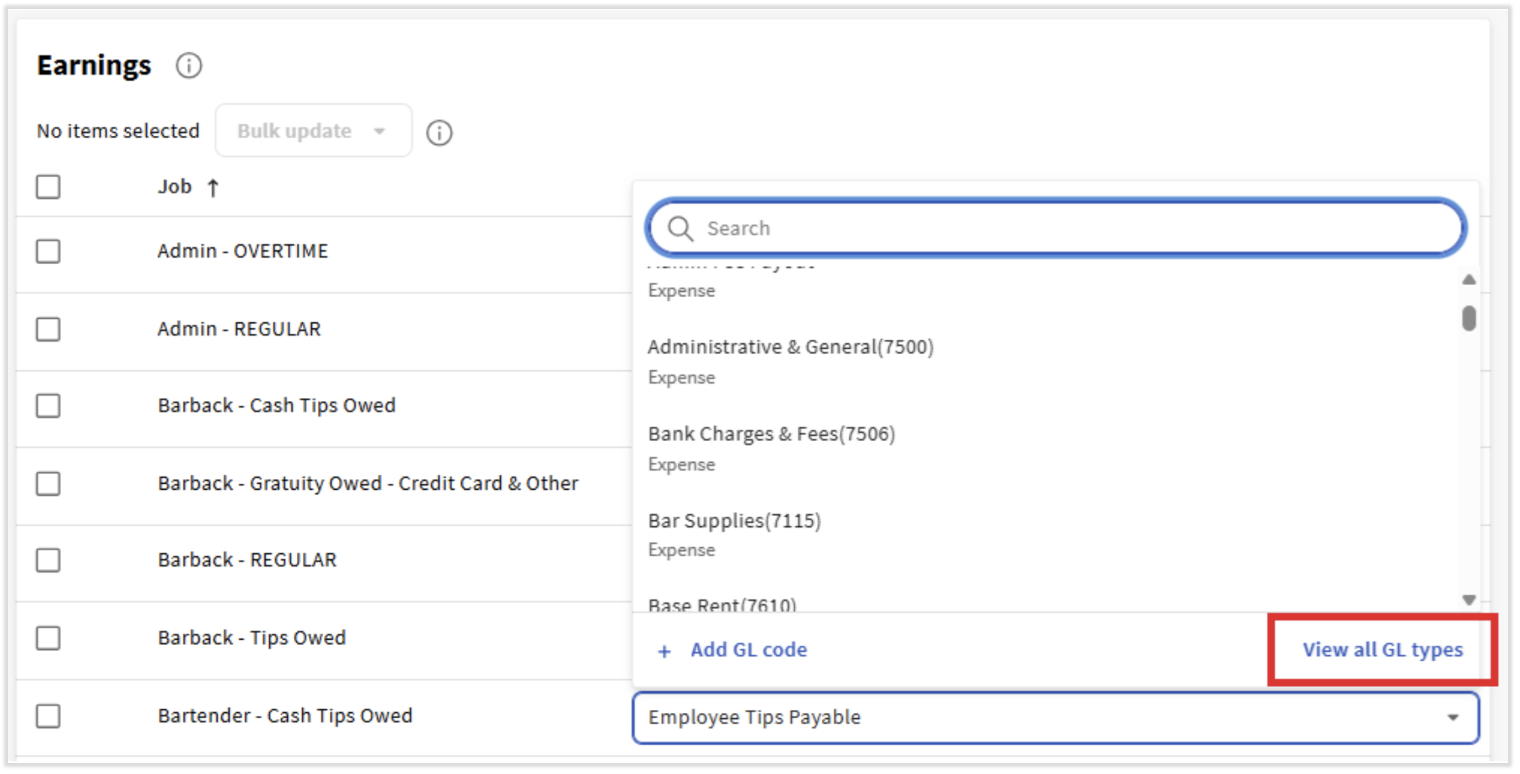Click the sort arrow on the Job column

point(213,186)
